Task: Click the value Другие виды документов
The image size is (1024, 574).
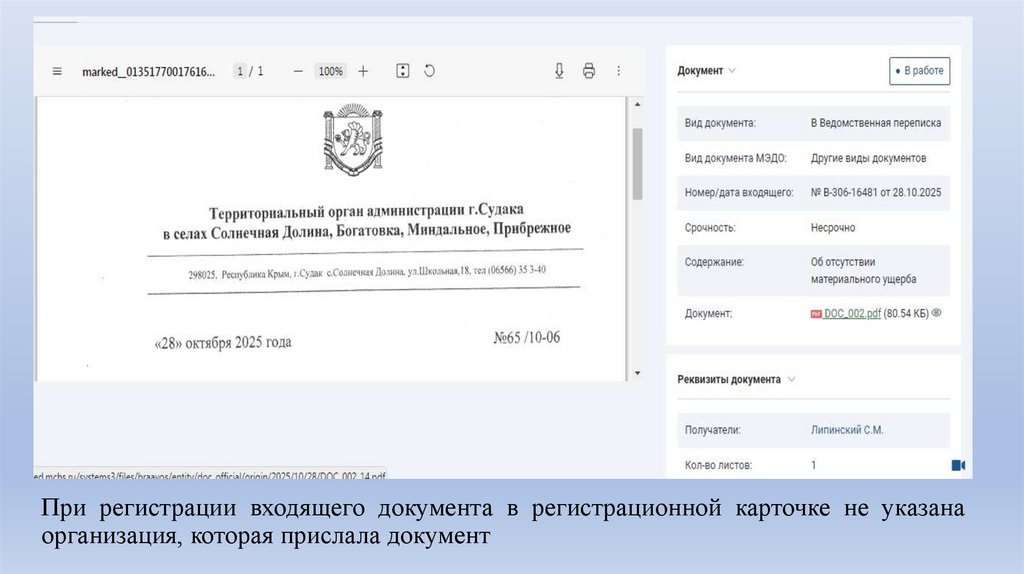Action: (869, 158)
